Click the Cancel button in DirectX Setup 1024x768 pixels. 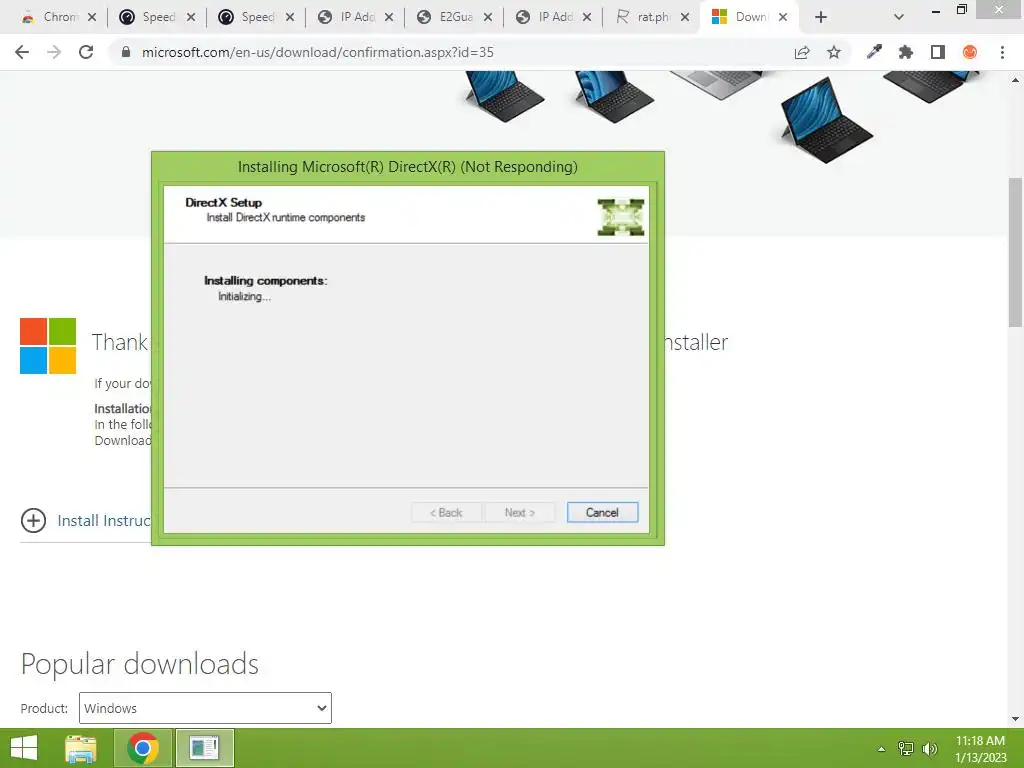[602, 513]
